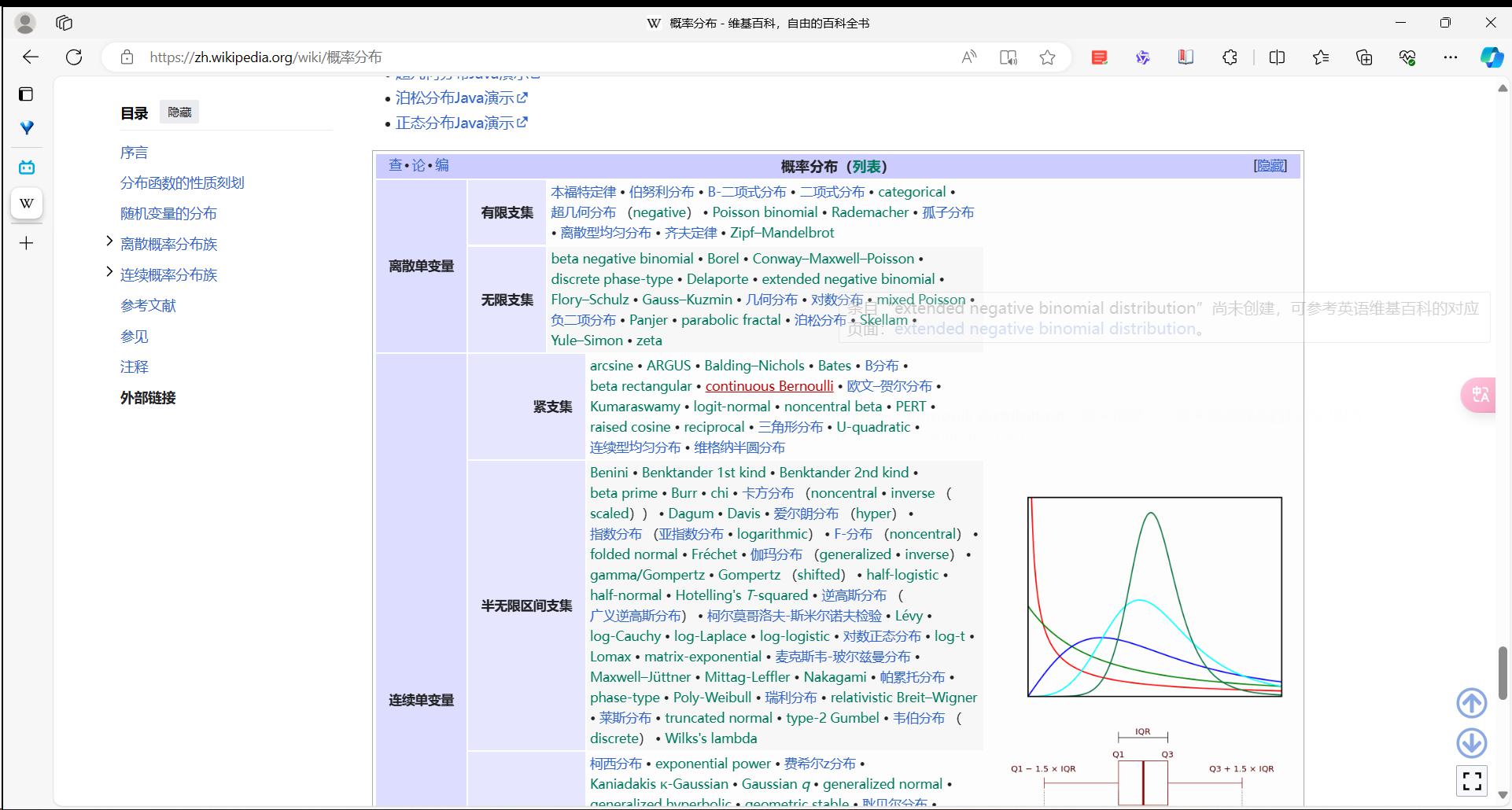Open the 柯西分布 link
The height and width of the screenshot is (810, 1512).
tap(616, 764)
